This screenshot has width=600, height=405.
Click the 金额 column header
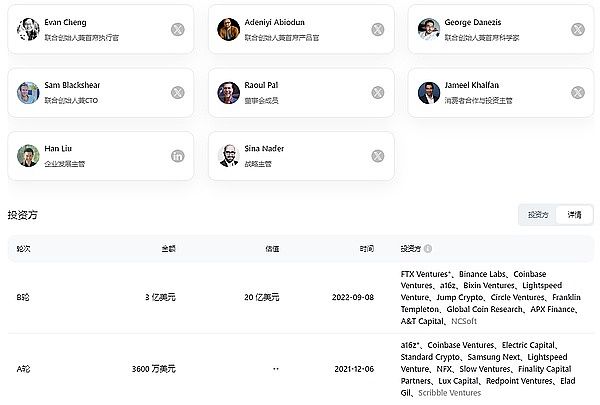point(169,248)
